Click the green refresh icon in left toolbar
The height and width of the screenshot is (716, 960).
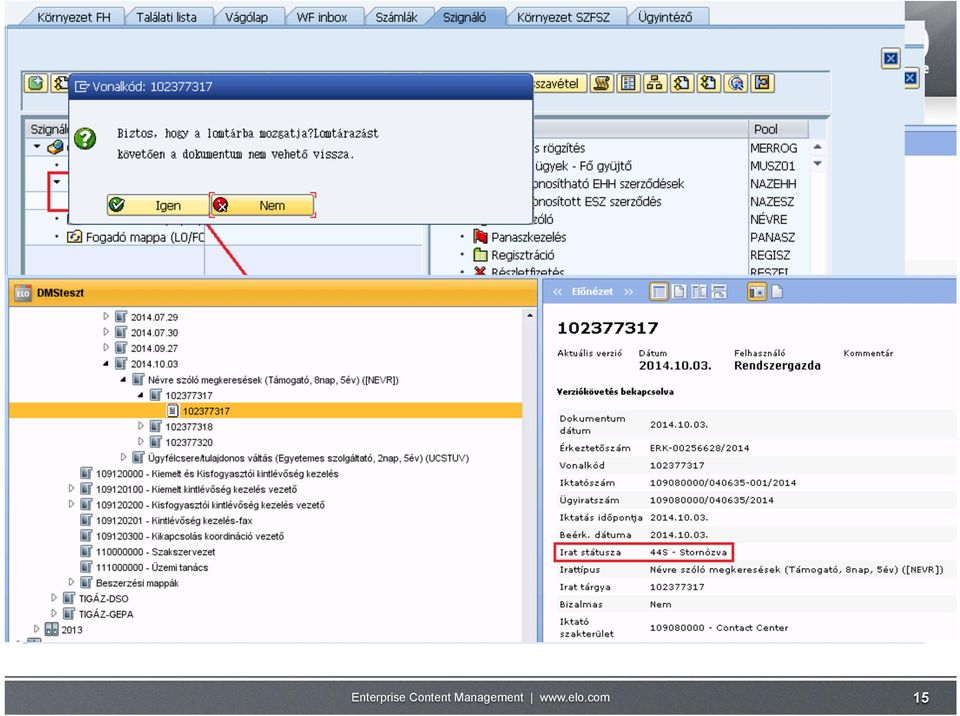tap(36, 83)
